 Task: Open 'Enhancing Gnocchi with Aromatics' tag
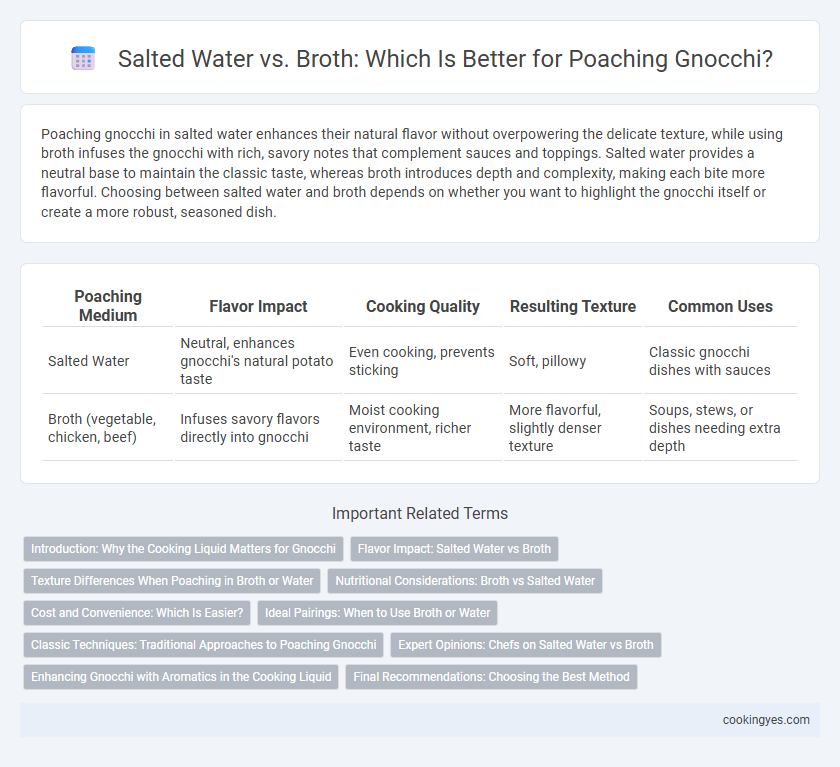coord(181,677)
